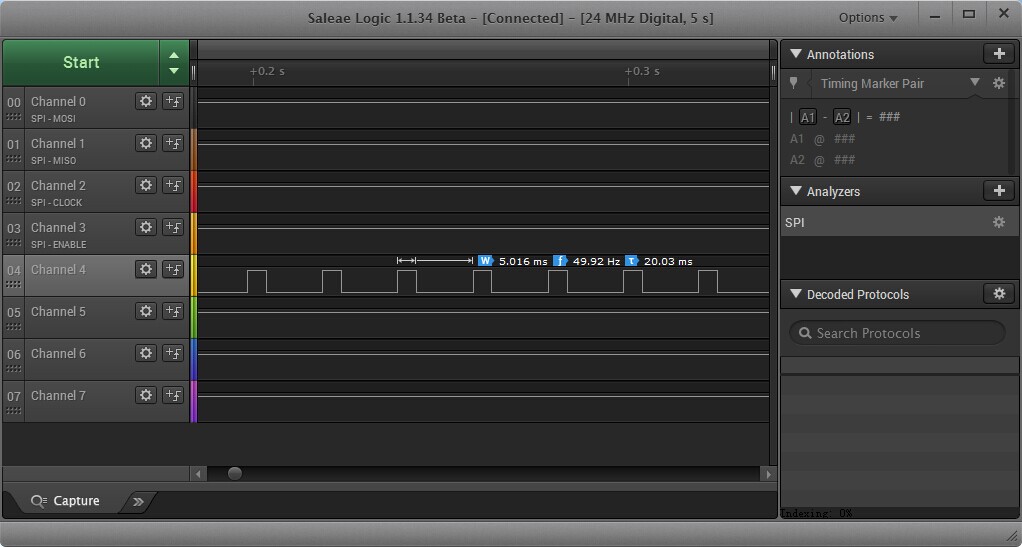
Task: Click the +0.3 s timeline marker
Action: 642,71
